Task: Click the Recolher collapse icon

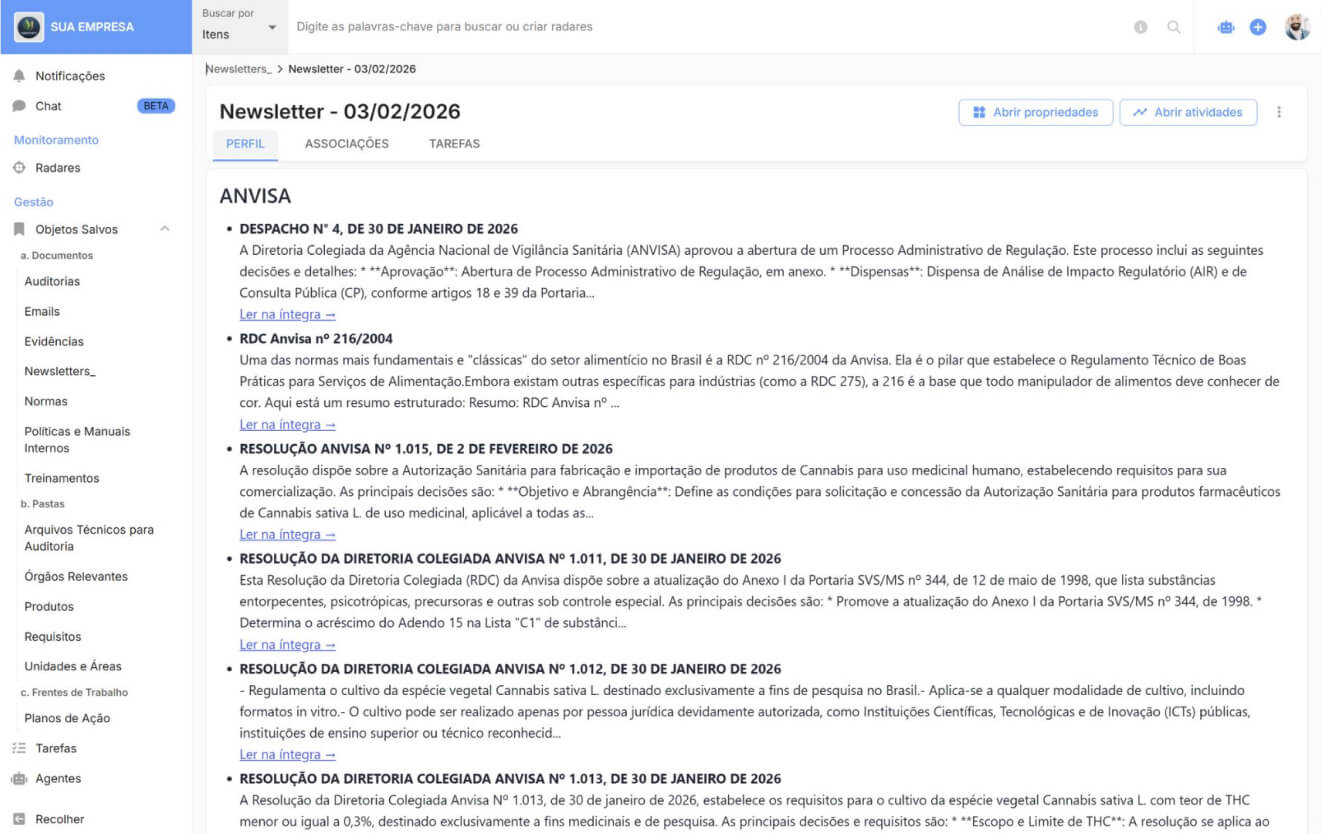Action: tap(19, 819)
